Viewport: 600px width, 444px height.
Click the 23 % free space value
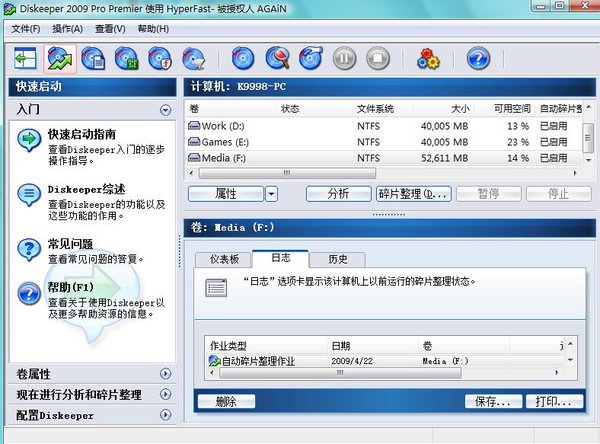click(x=518, y=142)
